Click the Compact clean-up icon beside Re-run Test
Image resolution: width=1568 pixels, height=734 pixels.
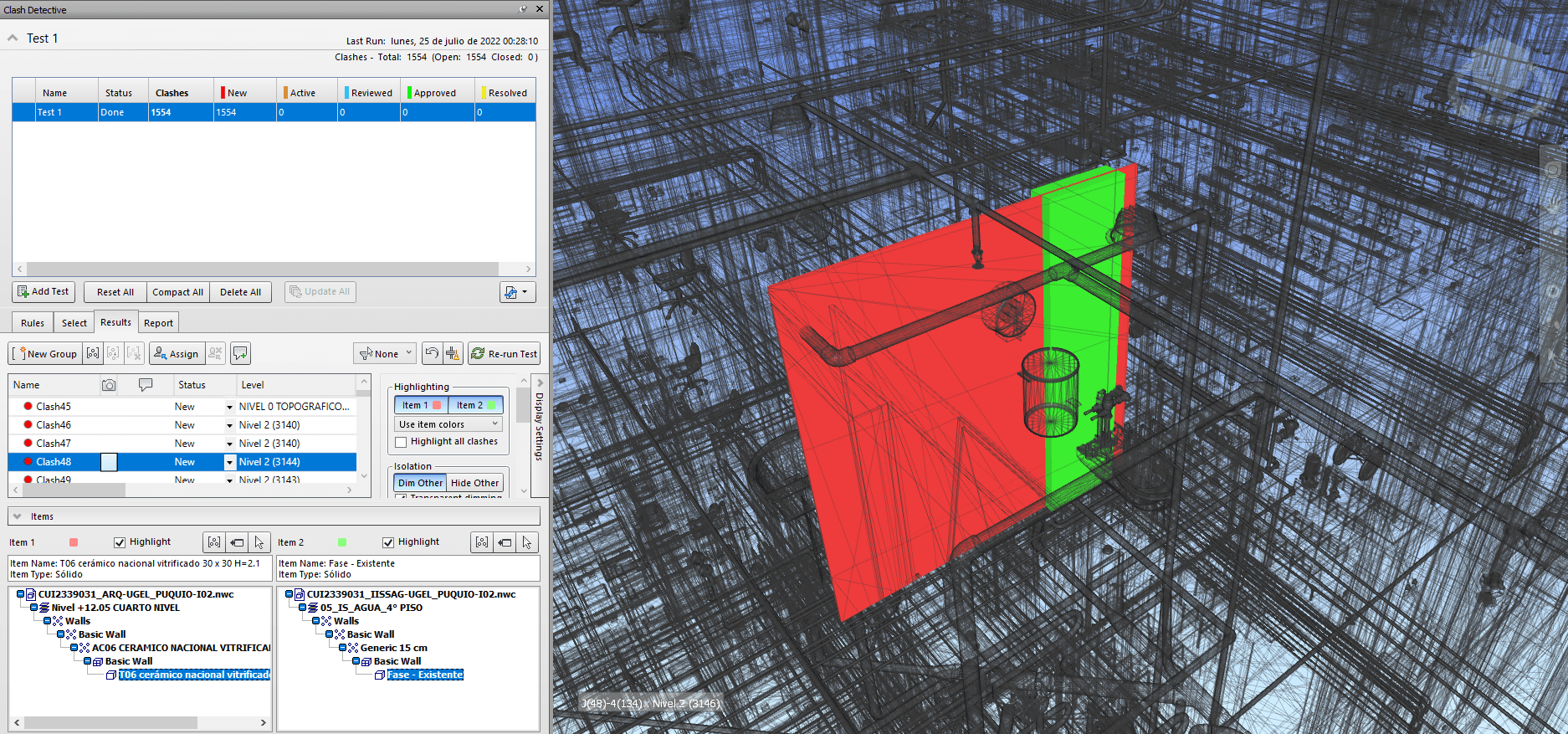pyautogui.click(x=453, y=354)
